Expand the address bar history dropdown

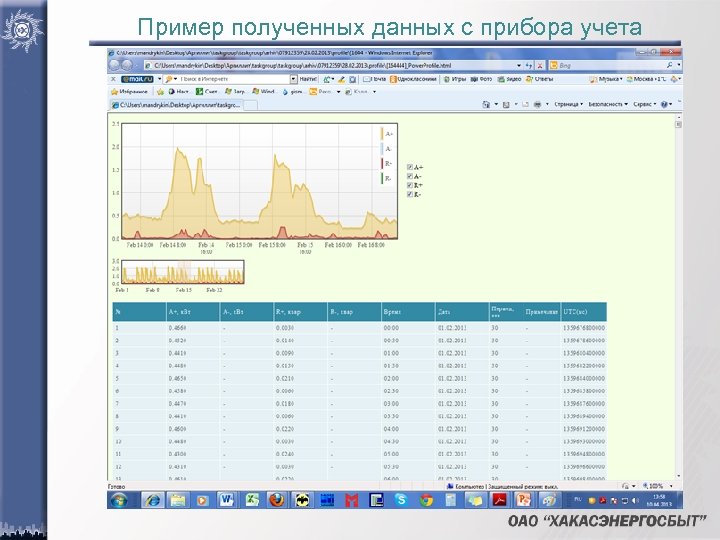tap(519, 66)
